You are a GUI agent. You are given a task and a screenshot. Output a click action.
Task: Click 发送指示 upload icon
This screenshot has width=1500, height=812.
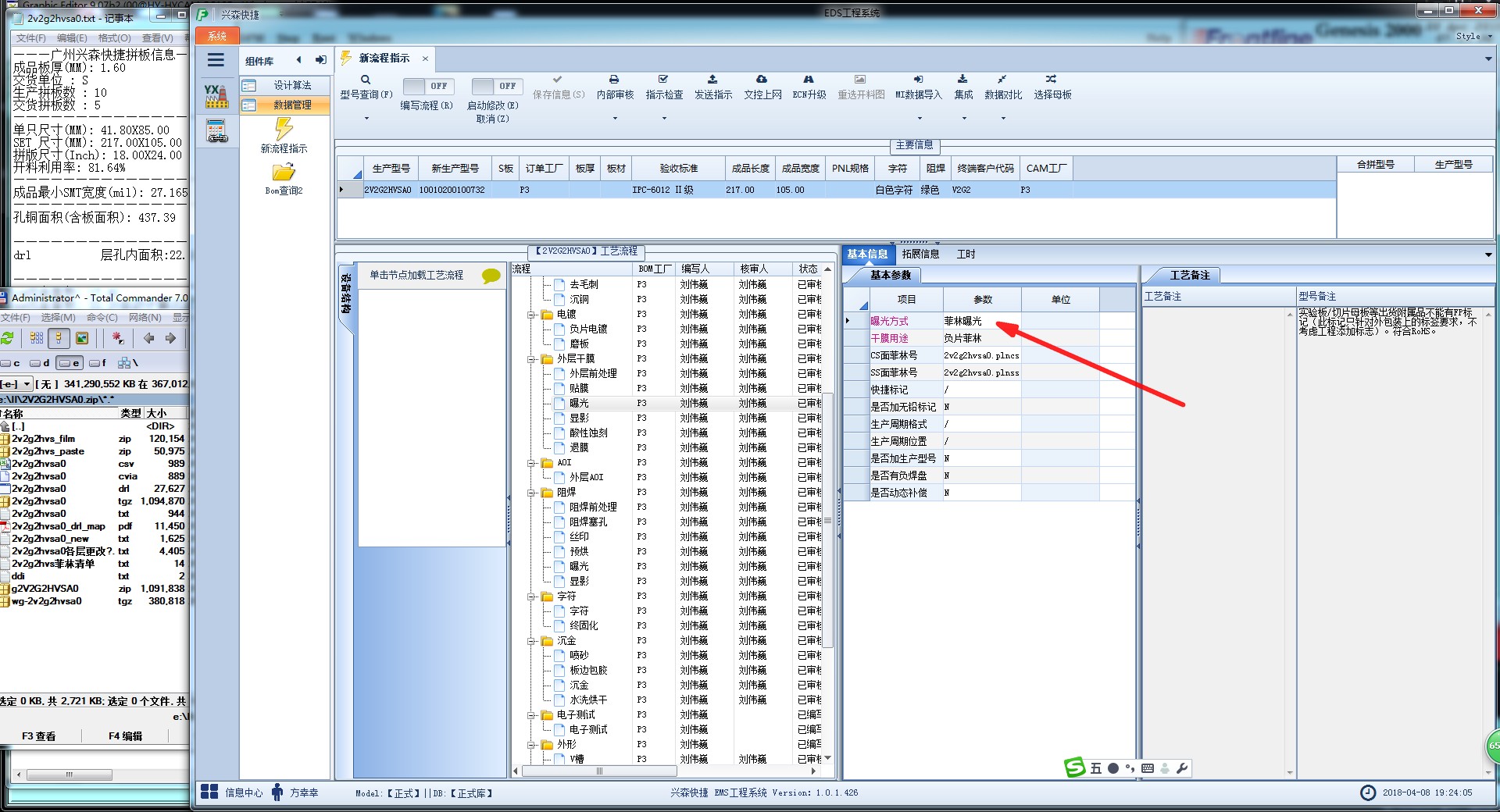(712, 80)
